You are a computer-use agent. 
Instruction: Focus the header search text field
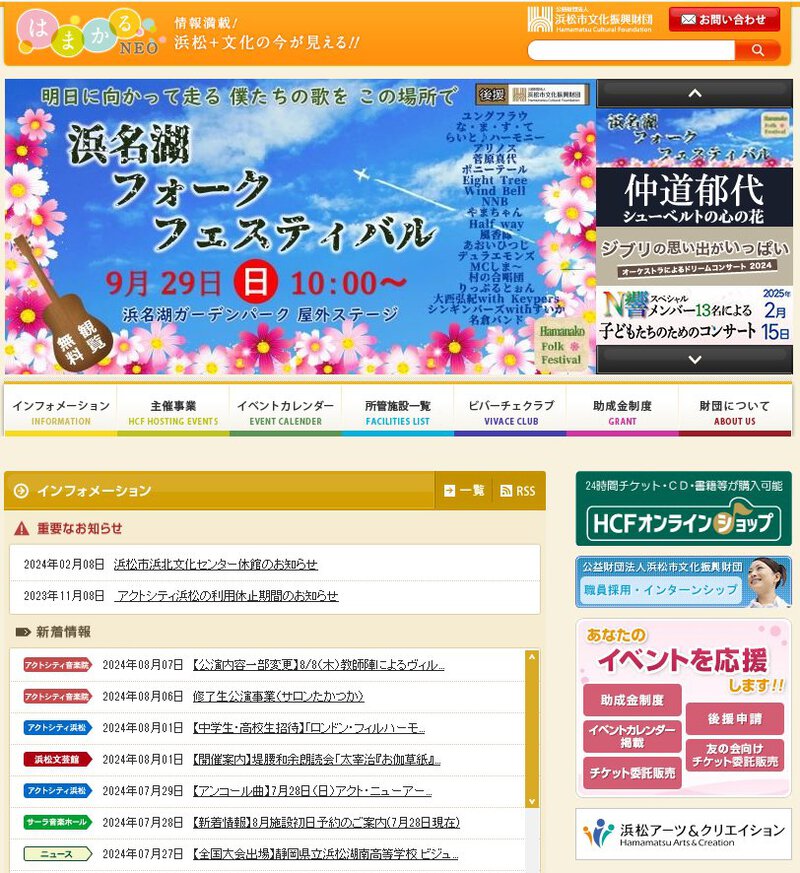[x=631, y=50]
